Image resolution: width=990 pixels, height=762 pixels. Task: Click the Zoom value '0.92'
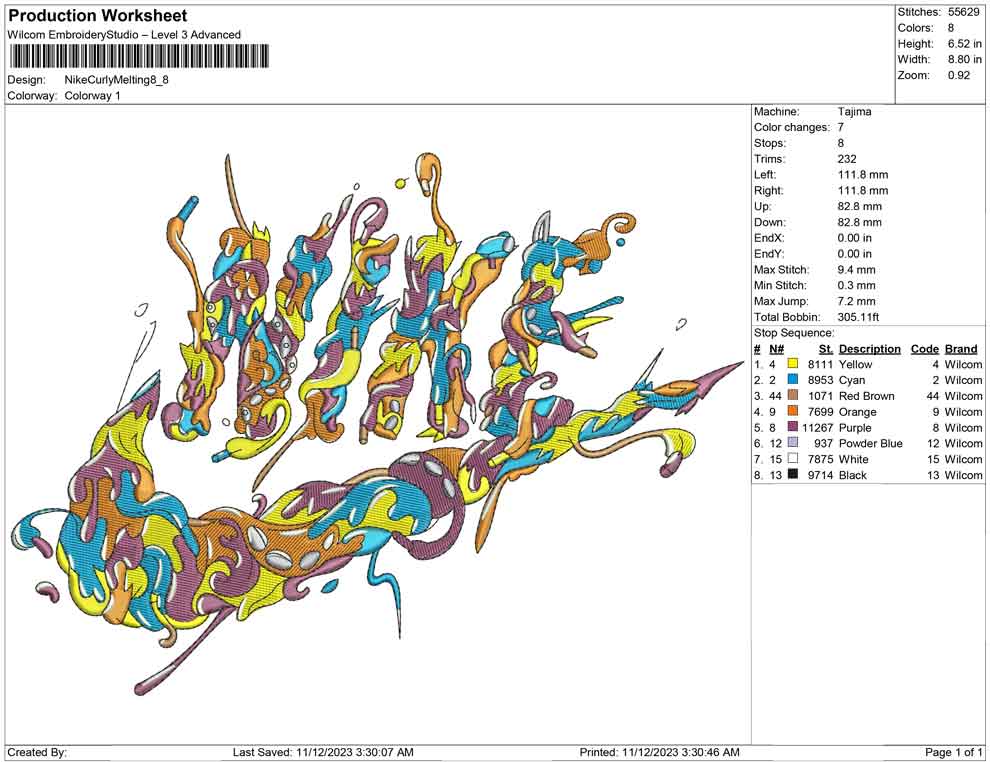tap(958, 75)
